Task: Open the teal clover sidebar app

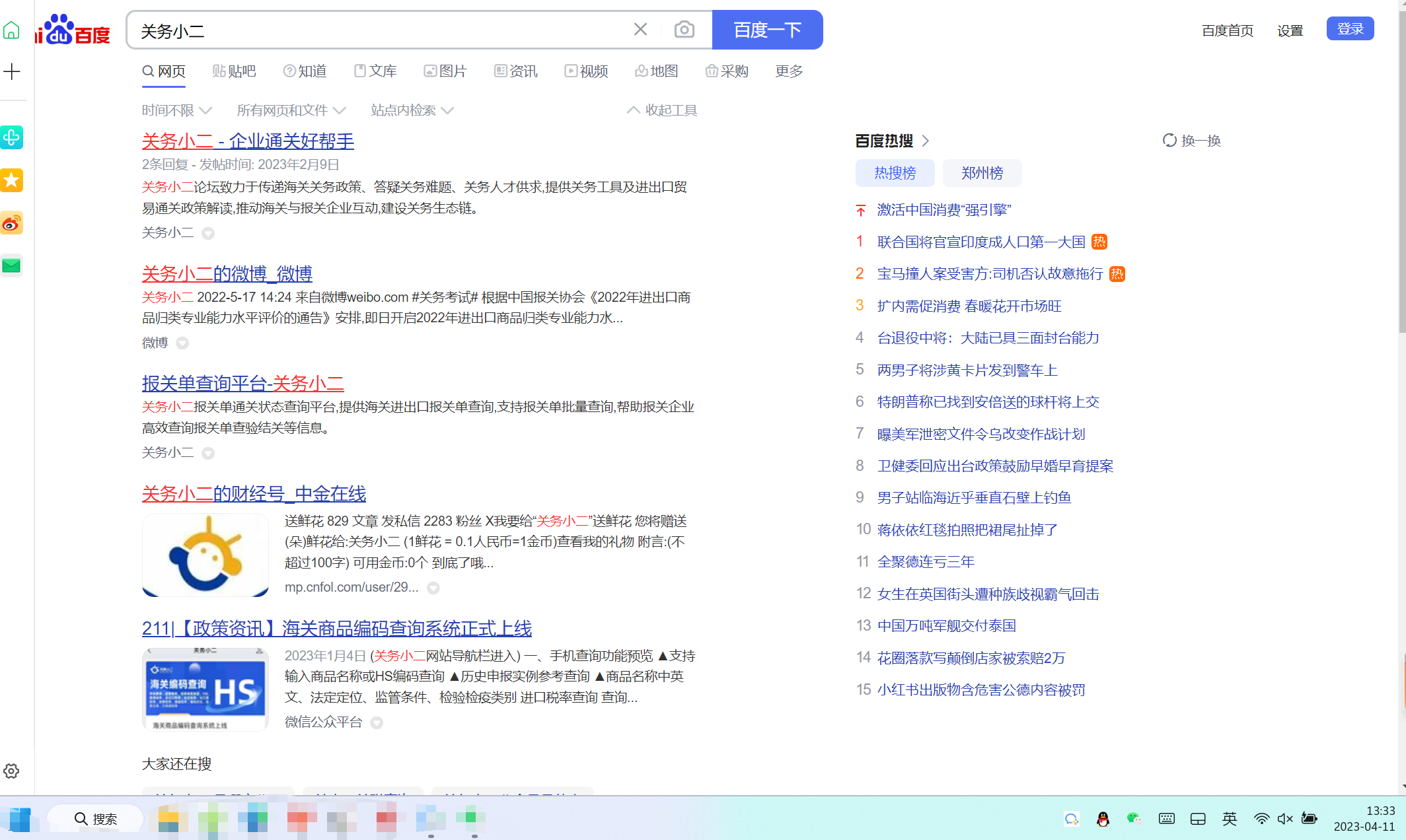Action: click(11, 137)
